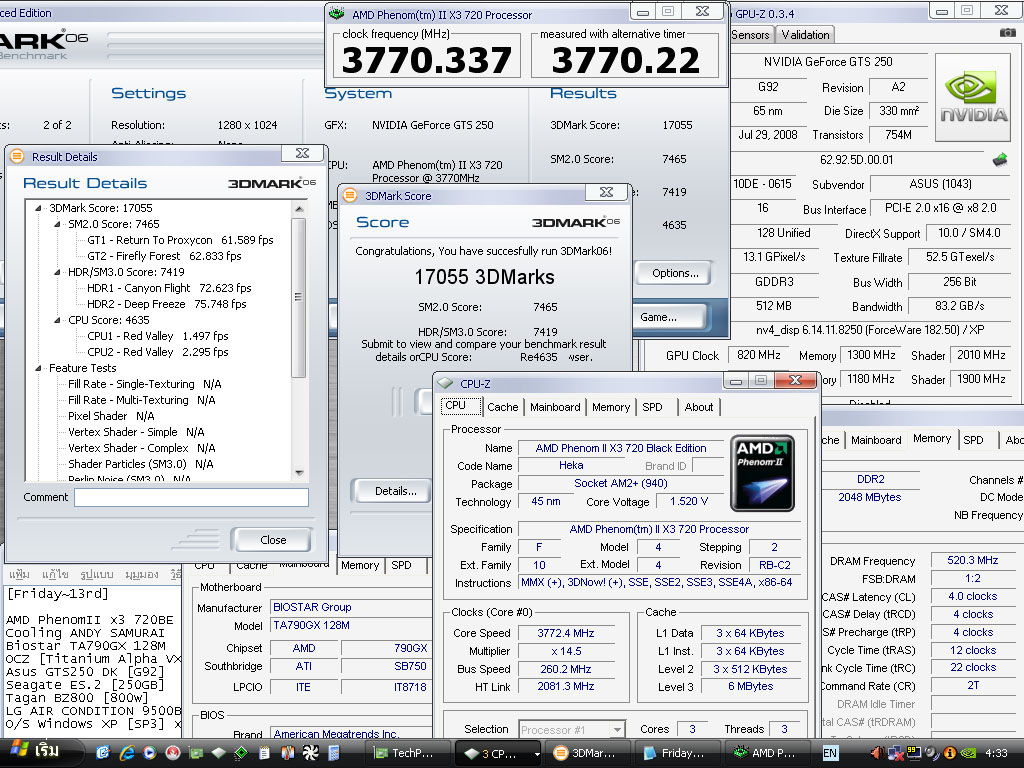
Task: Click the fan icon in quick launch
Action: click(310, 752)
